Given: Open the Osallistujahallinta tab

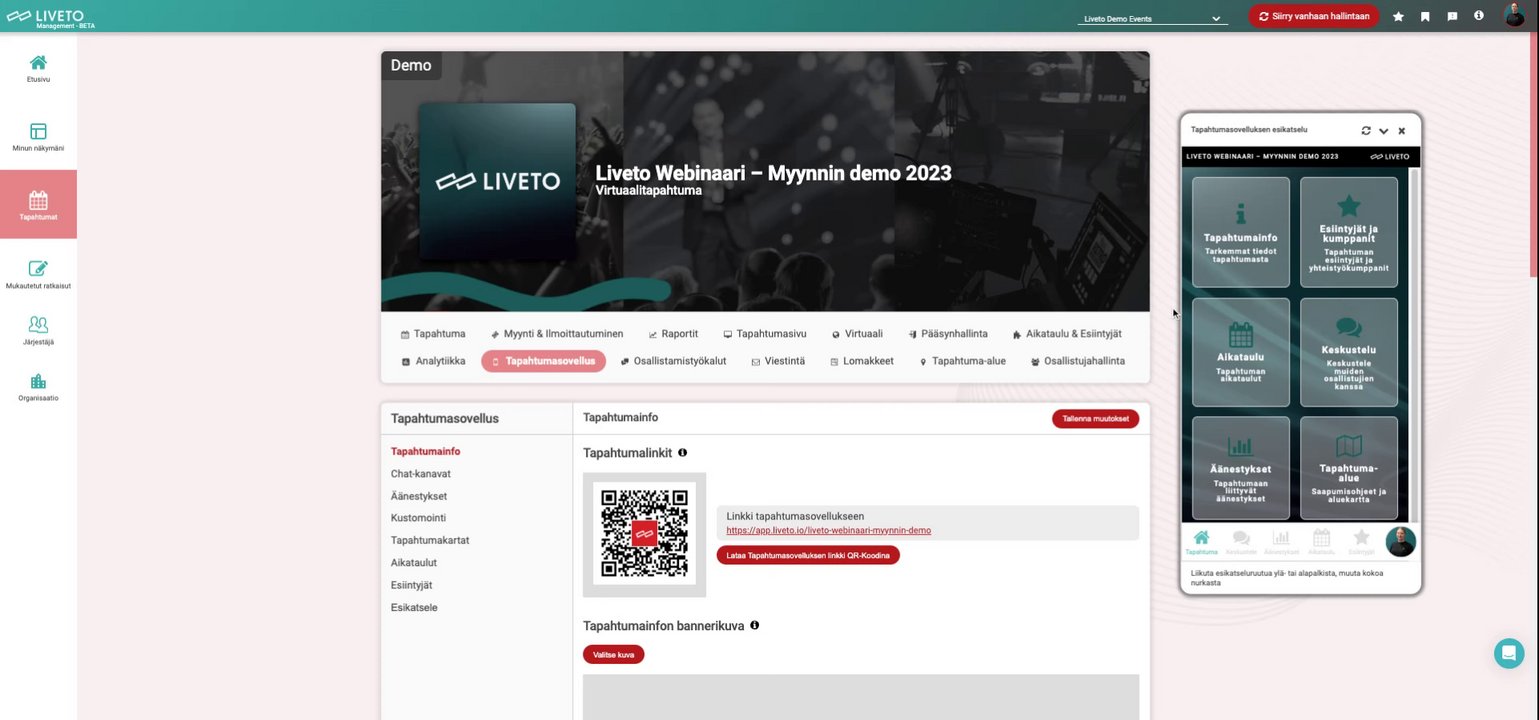Looking at the screenshot, I should [x=1077, y=361].
